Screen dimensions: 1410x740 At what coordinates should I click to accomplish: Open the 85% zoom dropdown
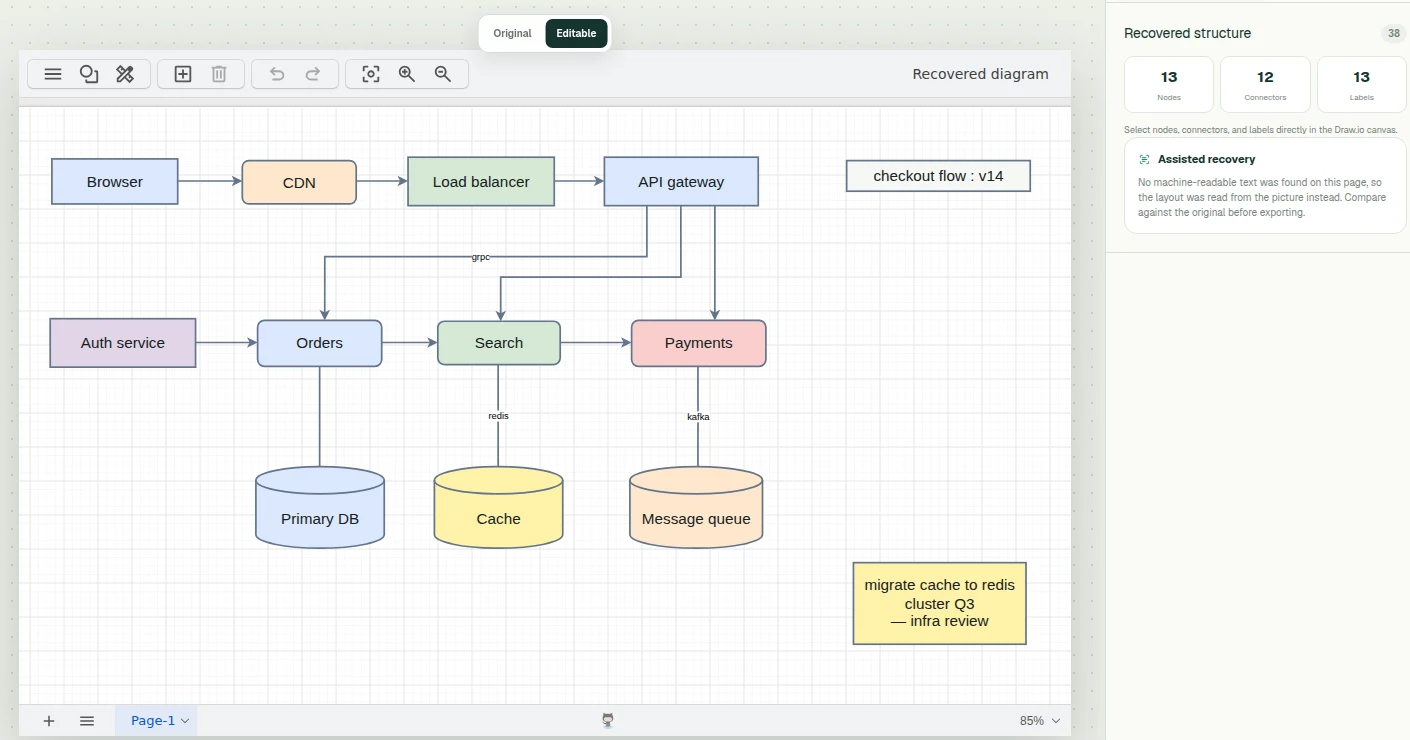(x=1040, y=721)
